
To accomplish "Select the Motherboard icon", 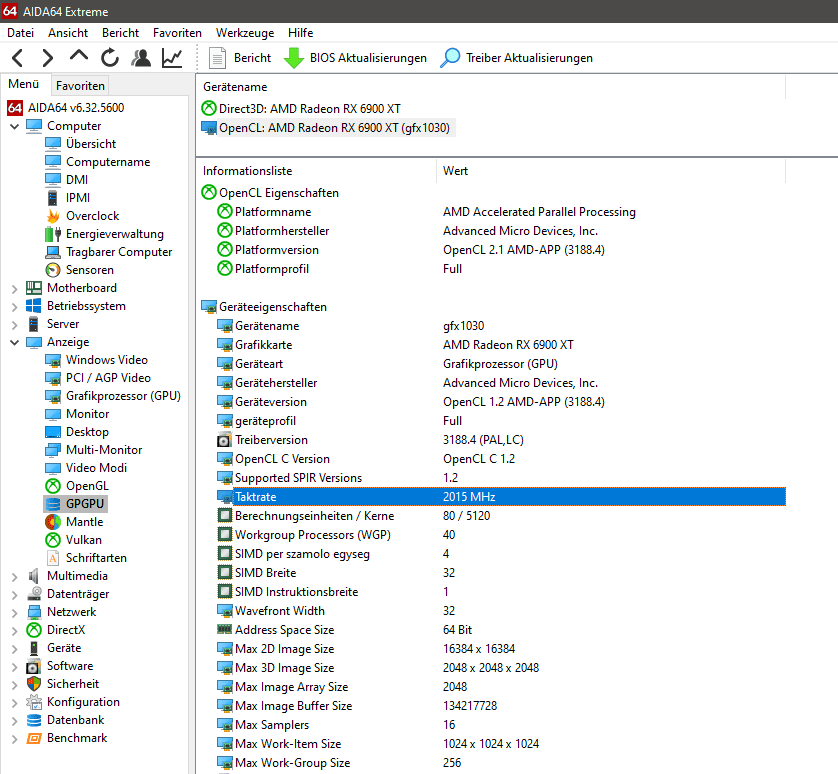I will [x=34, y=288].
